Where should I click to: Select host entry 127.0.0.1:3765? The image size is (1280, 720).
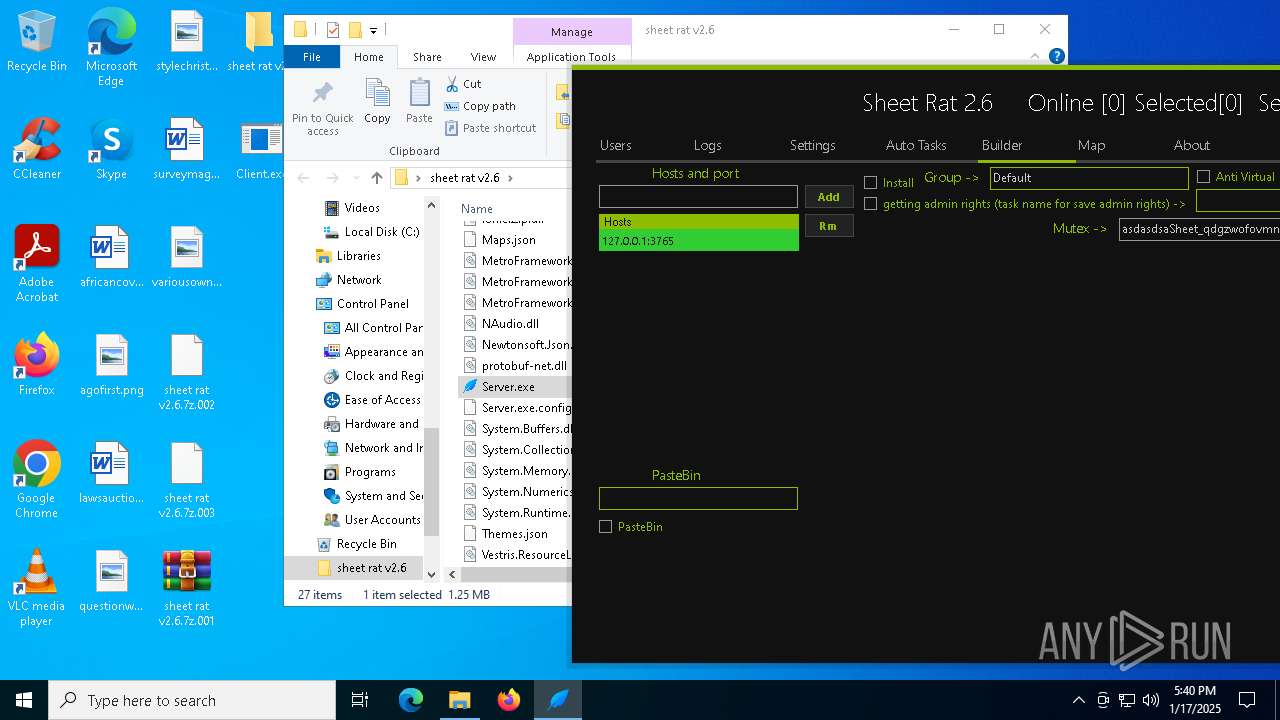699,241
